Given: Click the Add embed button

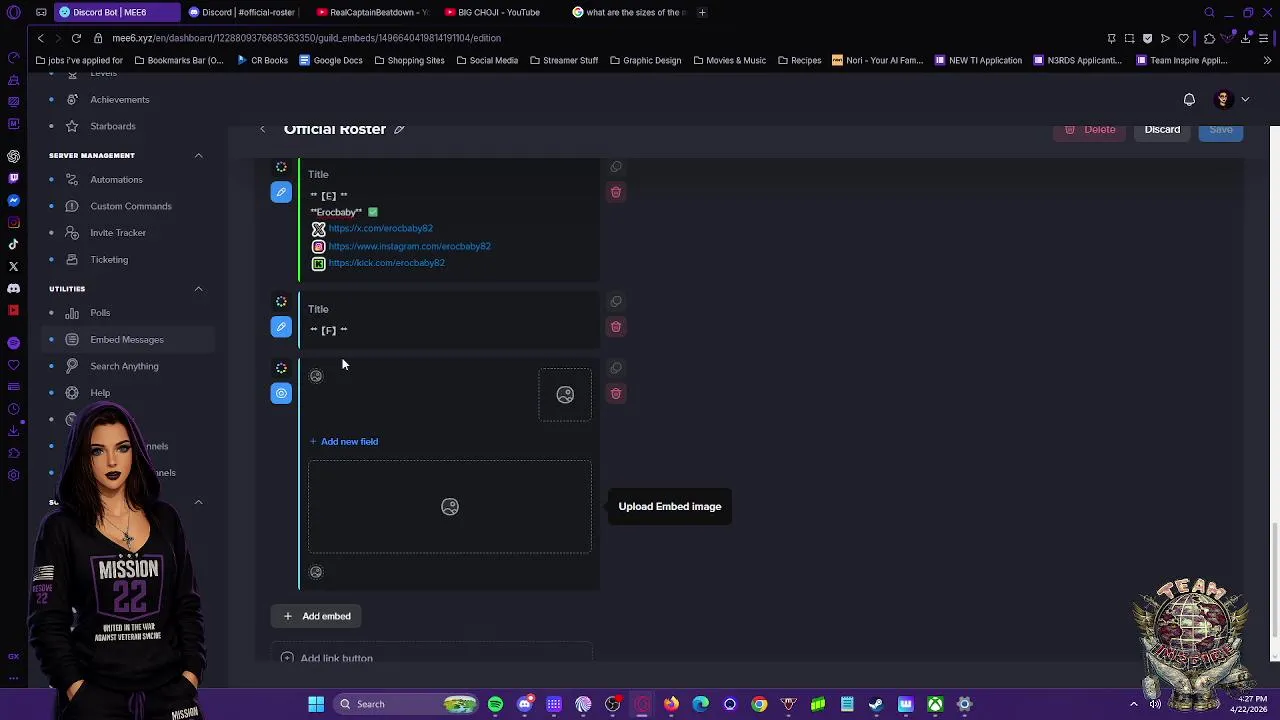Looking at the screenshot, I should 317,616.
